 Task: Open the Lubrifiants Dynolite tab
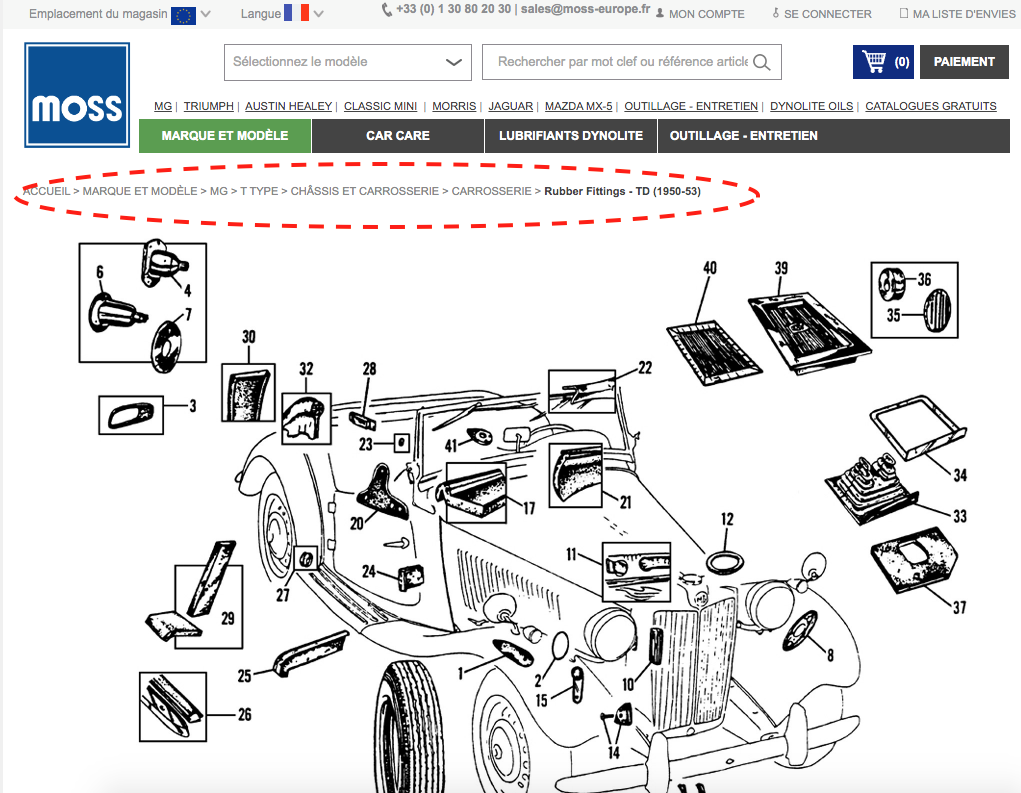pos(571,135)
